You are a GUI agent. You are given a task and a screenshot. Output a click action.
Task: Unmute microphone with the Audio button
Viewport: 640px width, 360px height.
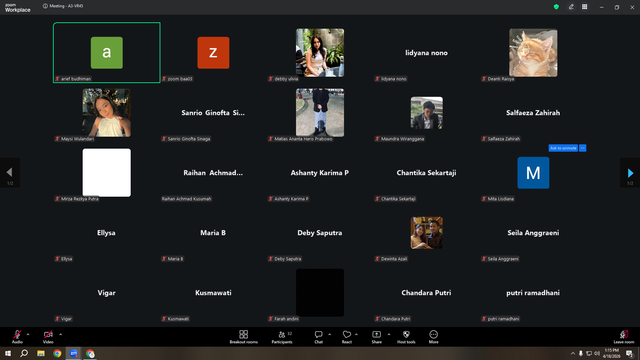click(17, 337)
